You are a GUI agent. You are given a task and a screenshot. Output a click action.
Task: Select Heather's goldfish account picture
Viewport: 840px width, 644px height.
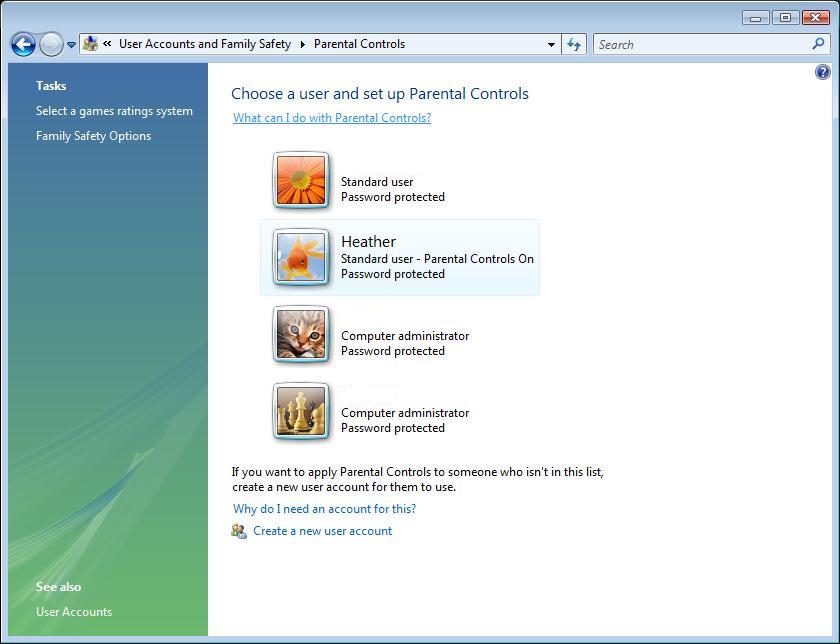(x=301, y=257)
